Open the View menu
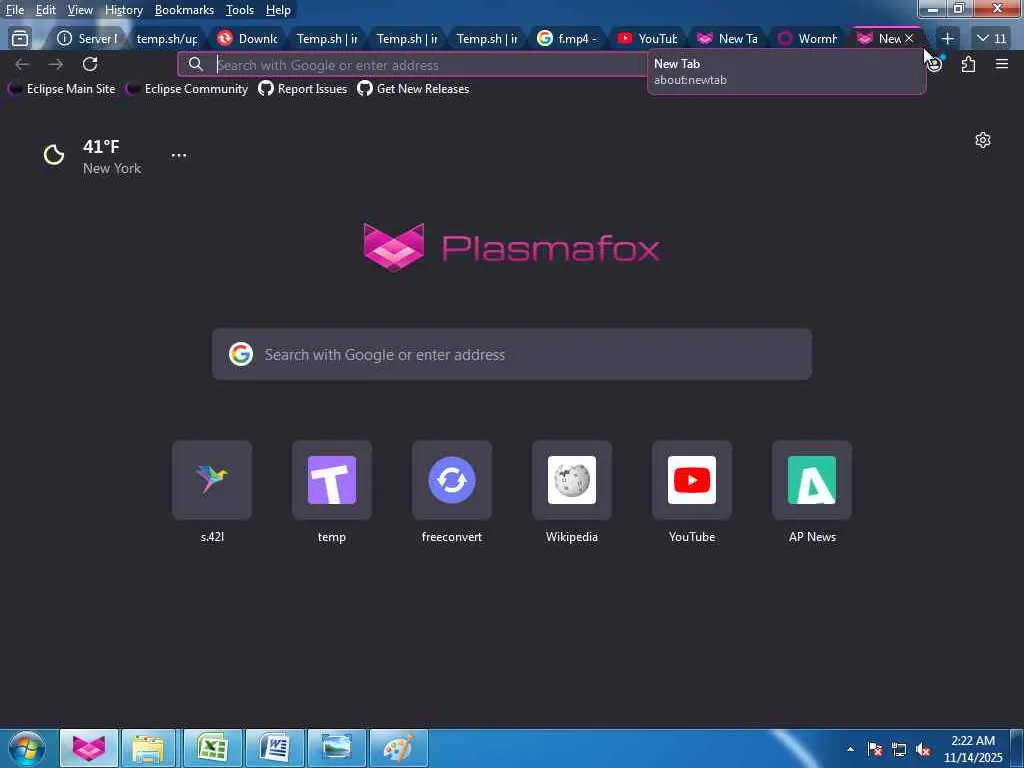Image resolution: width=1024 pixels, height=768 pixels. tap(80, 10)
